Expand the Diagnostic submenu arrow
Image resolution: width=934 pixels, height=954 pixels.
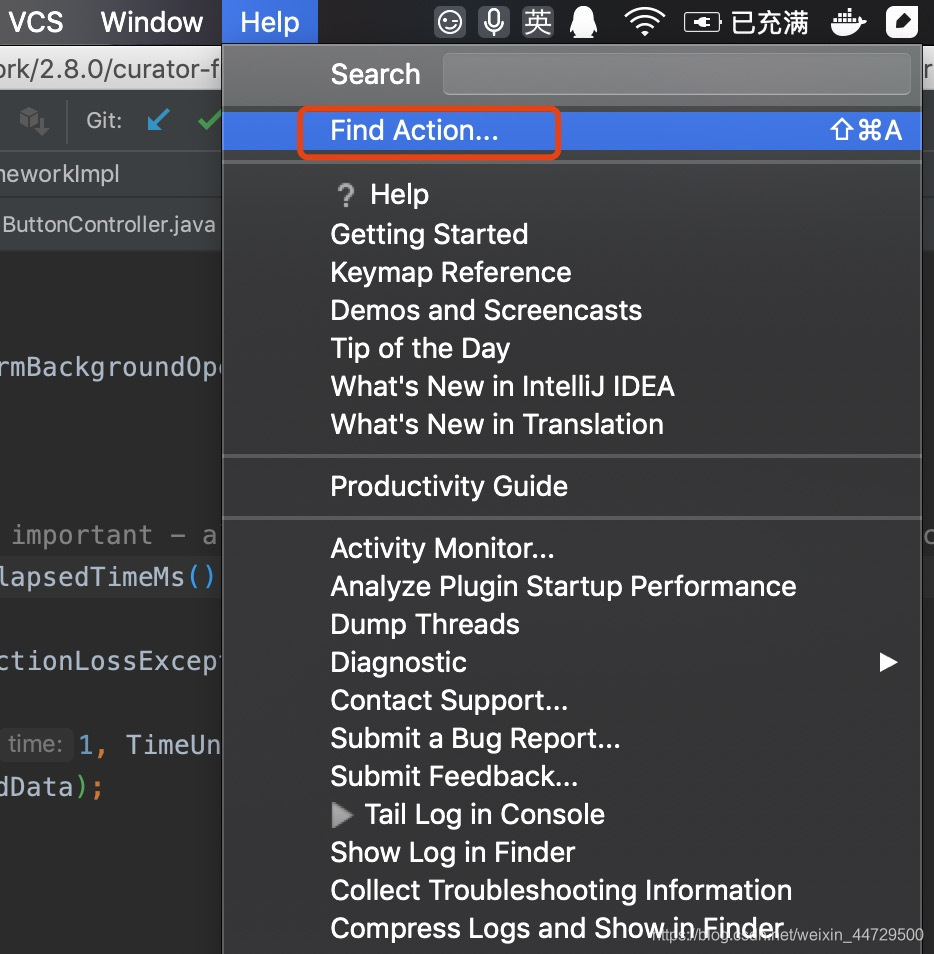click(887, 662)
